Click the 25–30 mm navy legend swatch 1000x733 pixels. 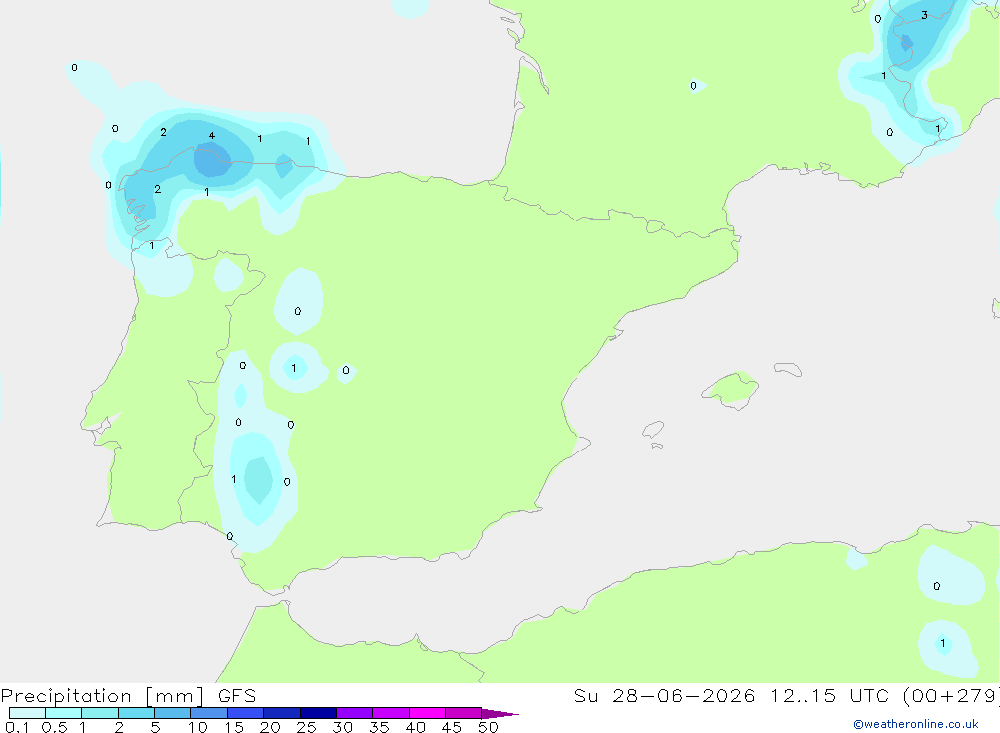click(318, 713)
